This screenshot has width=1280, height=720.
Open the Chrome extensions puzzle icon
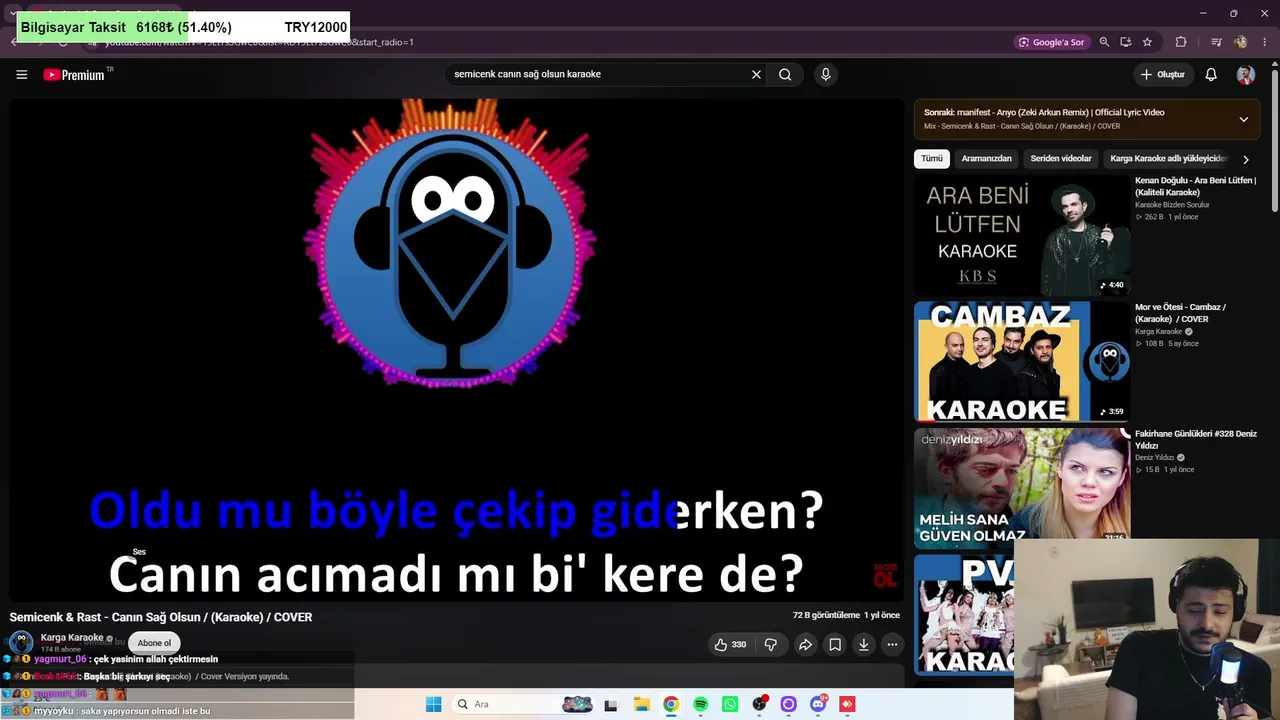[1181, 42]
